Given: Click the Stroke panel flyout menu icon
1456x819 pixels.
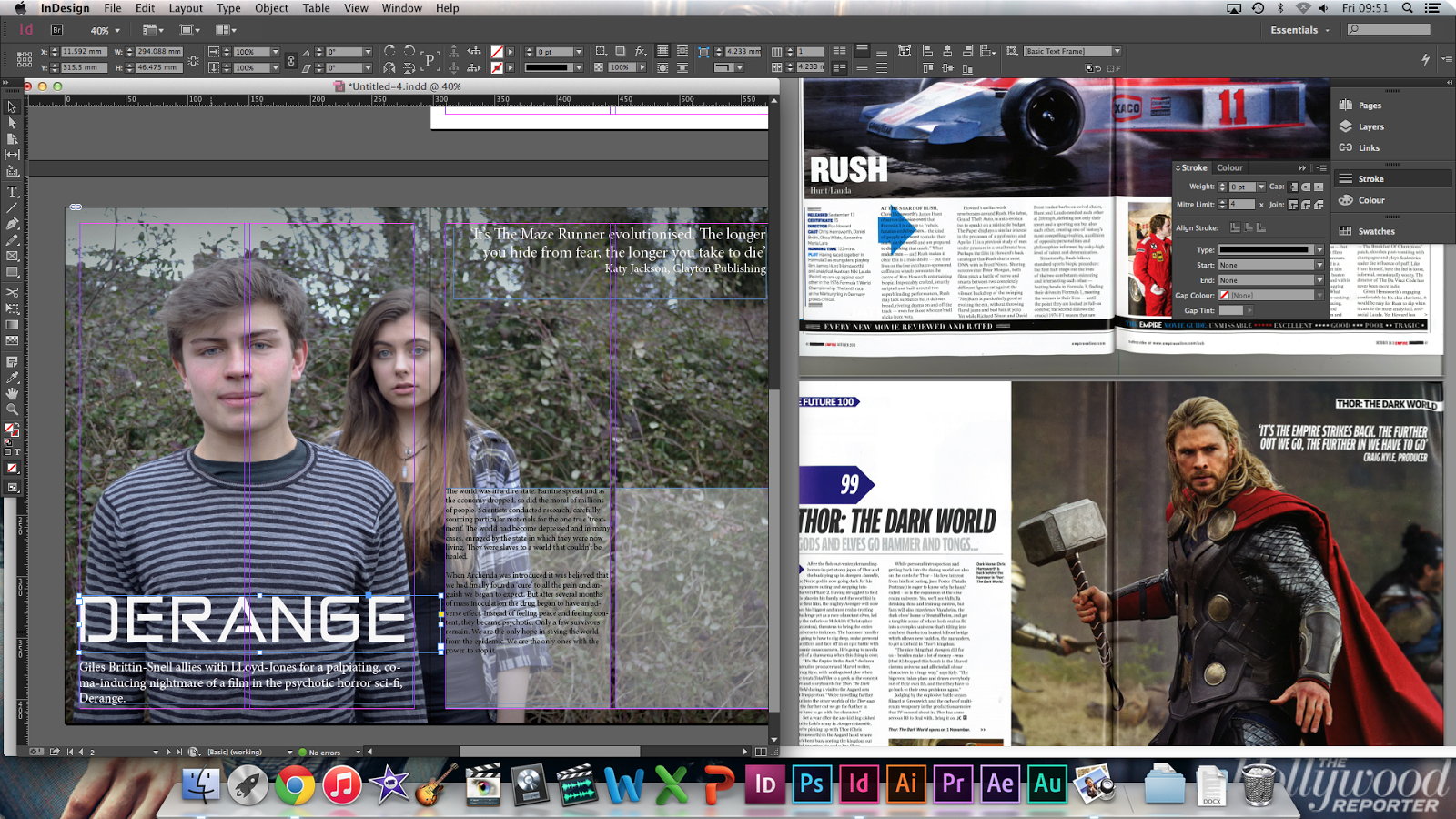Looking at the screenshot, I should (1320, 168).
